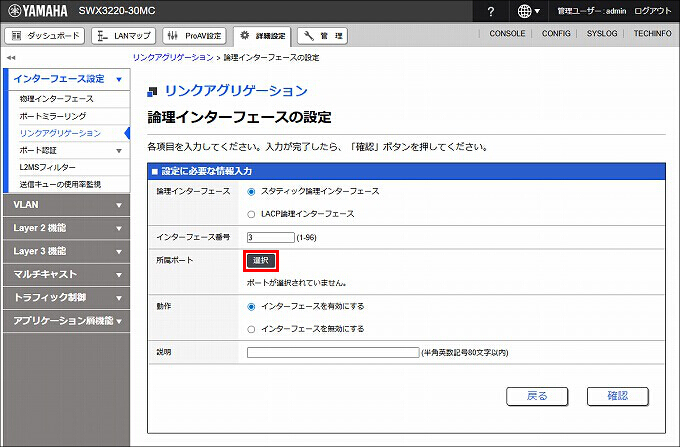
Task: Click the Yamaha logo
Action: tap(38, 10)
